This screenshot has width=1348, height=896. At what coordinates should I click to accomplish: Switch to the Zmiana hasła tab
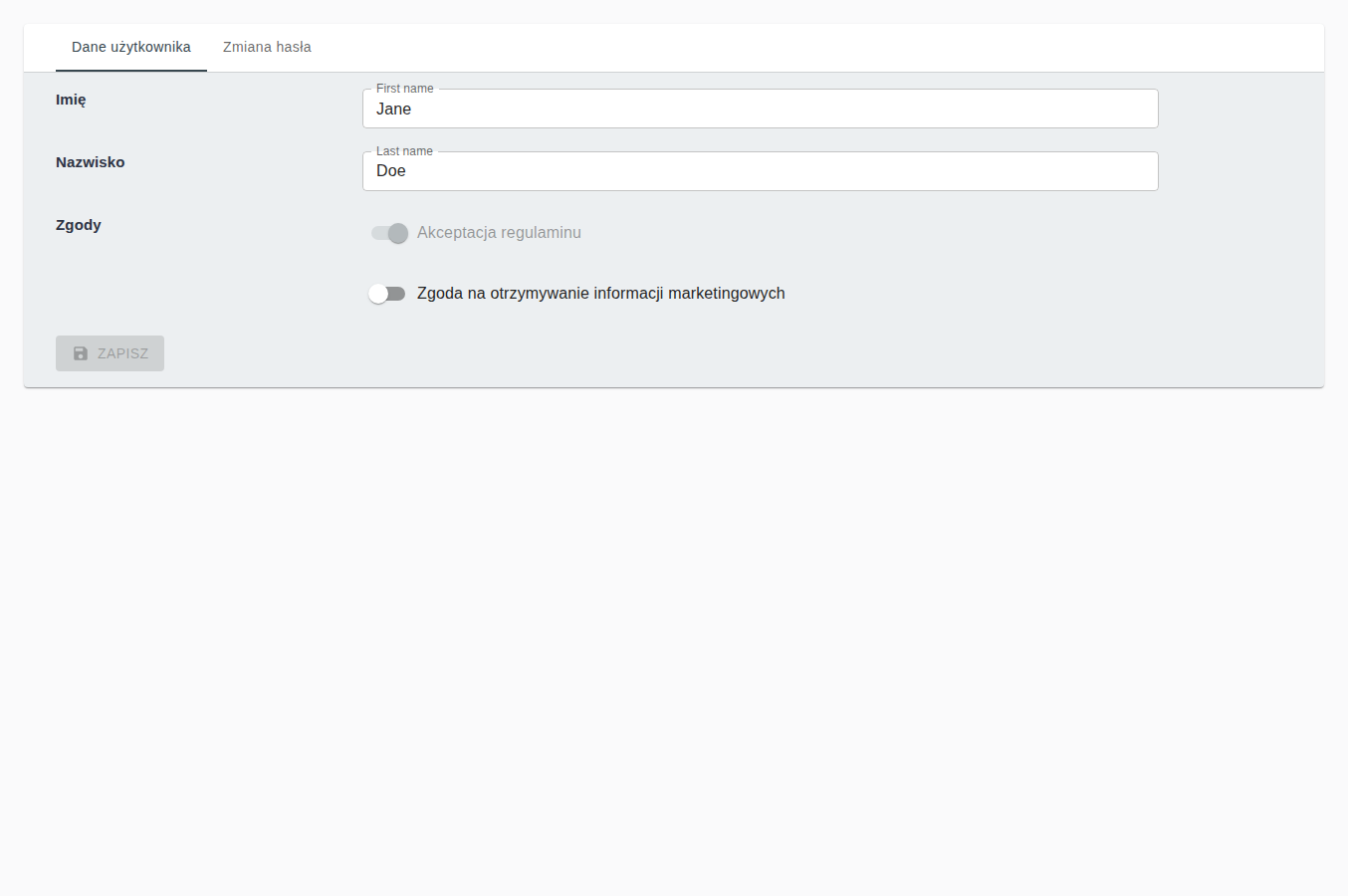tap(267, 47)
